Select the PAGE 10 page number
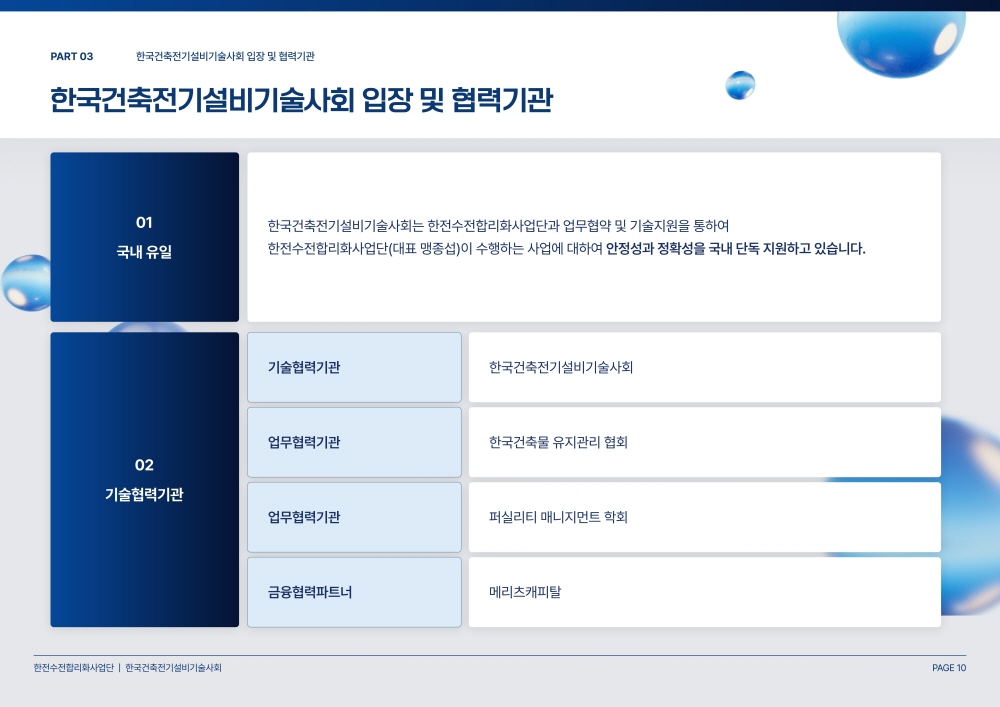Screen dimensions: 1000x707 (x=948, y=668)
